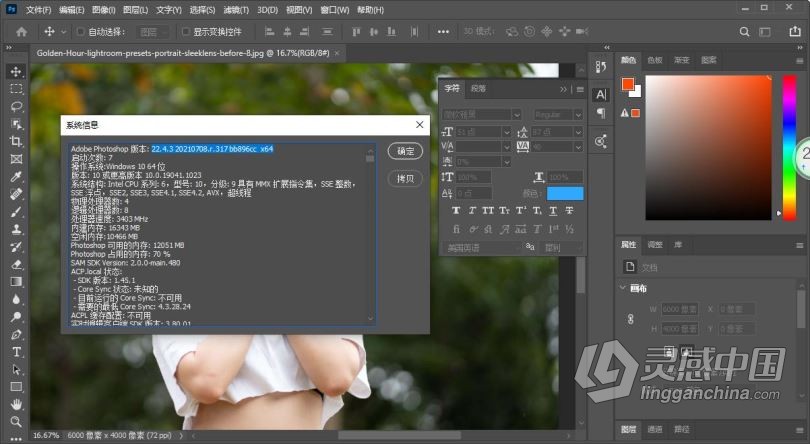Click the blue text color swatch
Screen dimensions: 810x444
(x=565, y=193)
